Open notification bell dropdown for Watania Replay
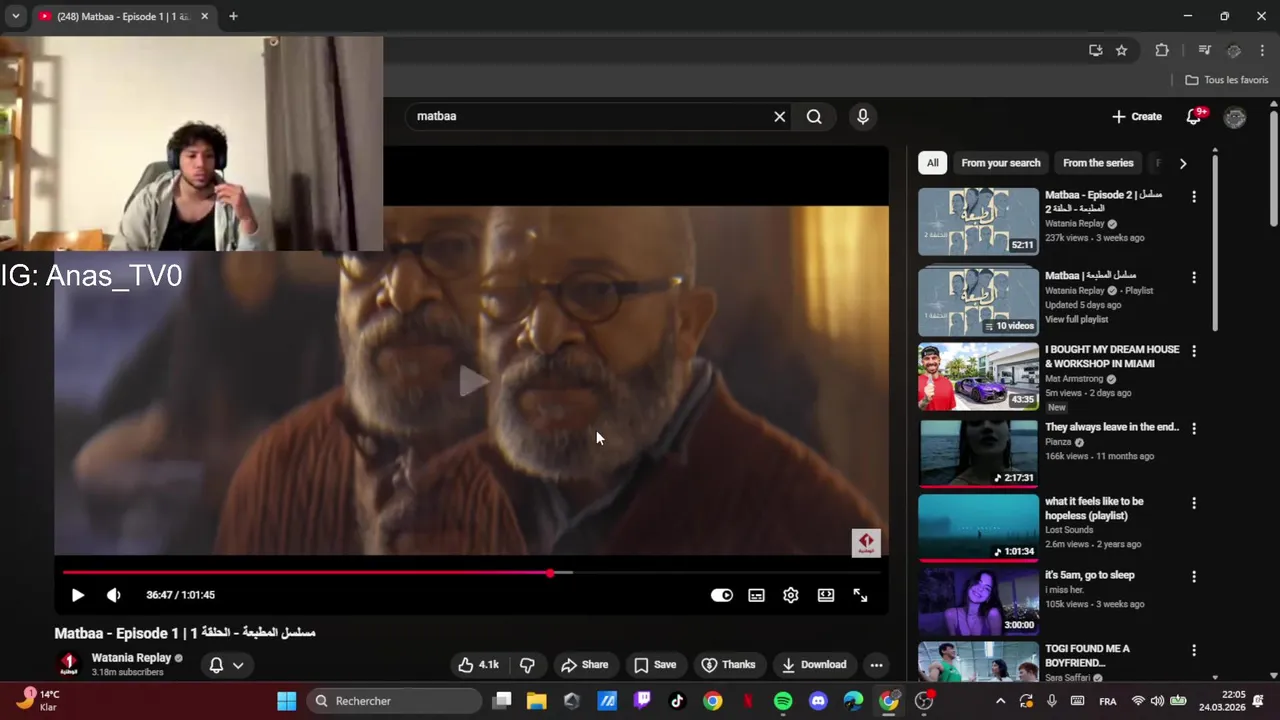Image resolution: width=1280 pixels, height=720 pixels. 227,665
